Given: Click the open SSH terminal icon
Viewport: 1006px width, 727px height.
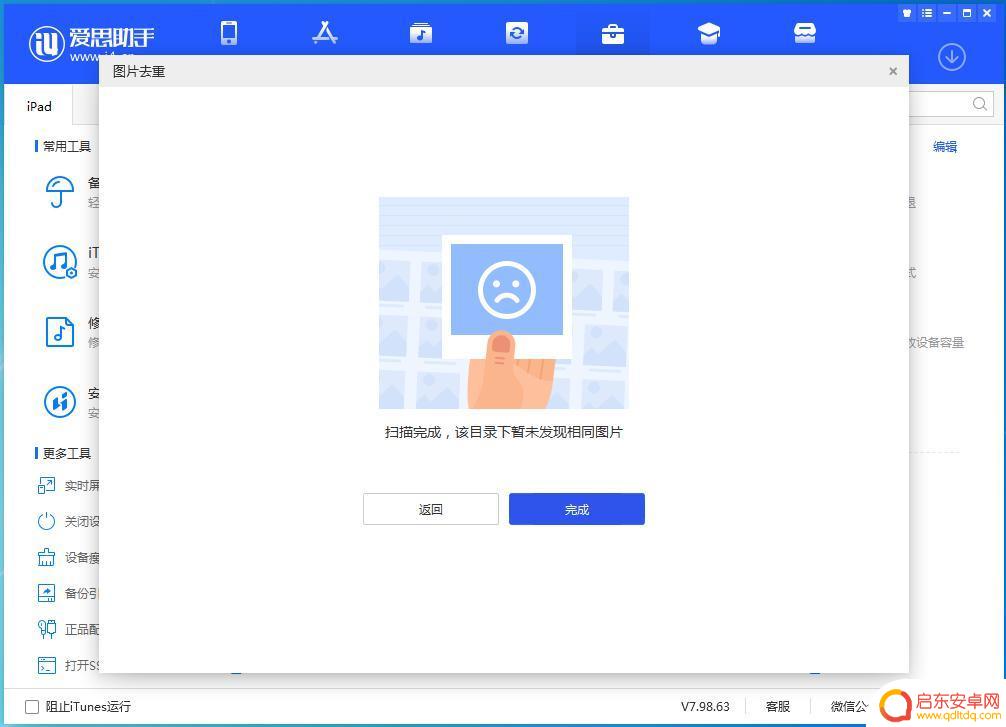Looking at the screenshot, I should [x=46, y=665].
